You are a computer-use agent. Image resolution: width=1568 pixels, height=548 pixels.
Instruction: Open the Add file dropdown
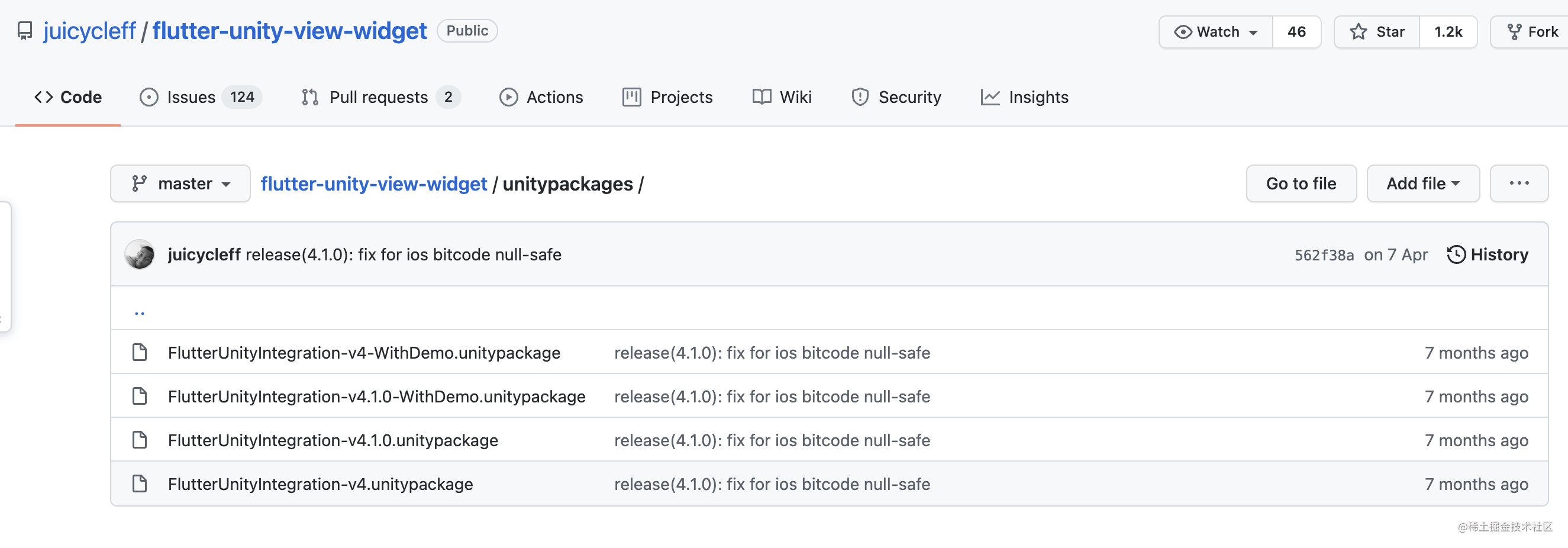[1422, 183]
